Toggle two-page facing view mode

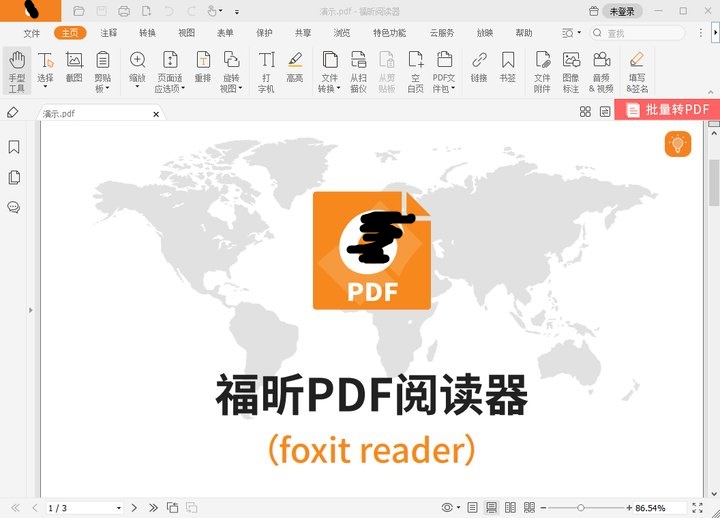(510, 507)
